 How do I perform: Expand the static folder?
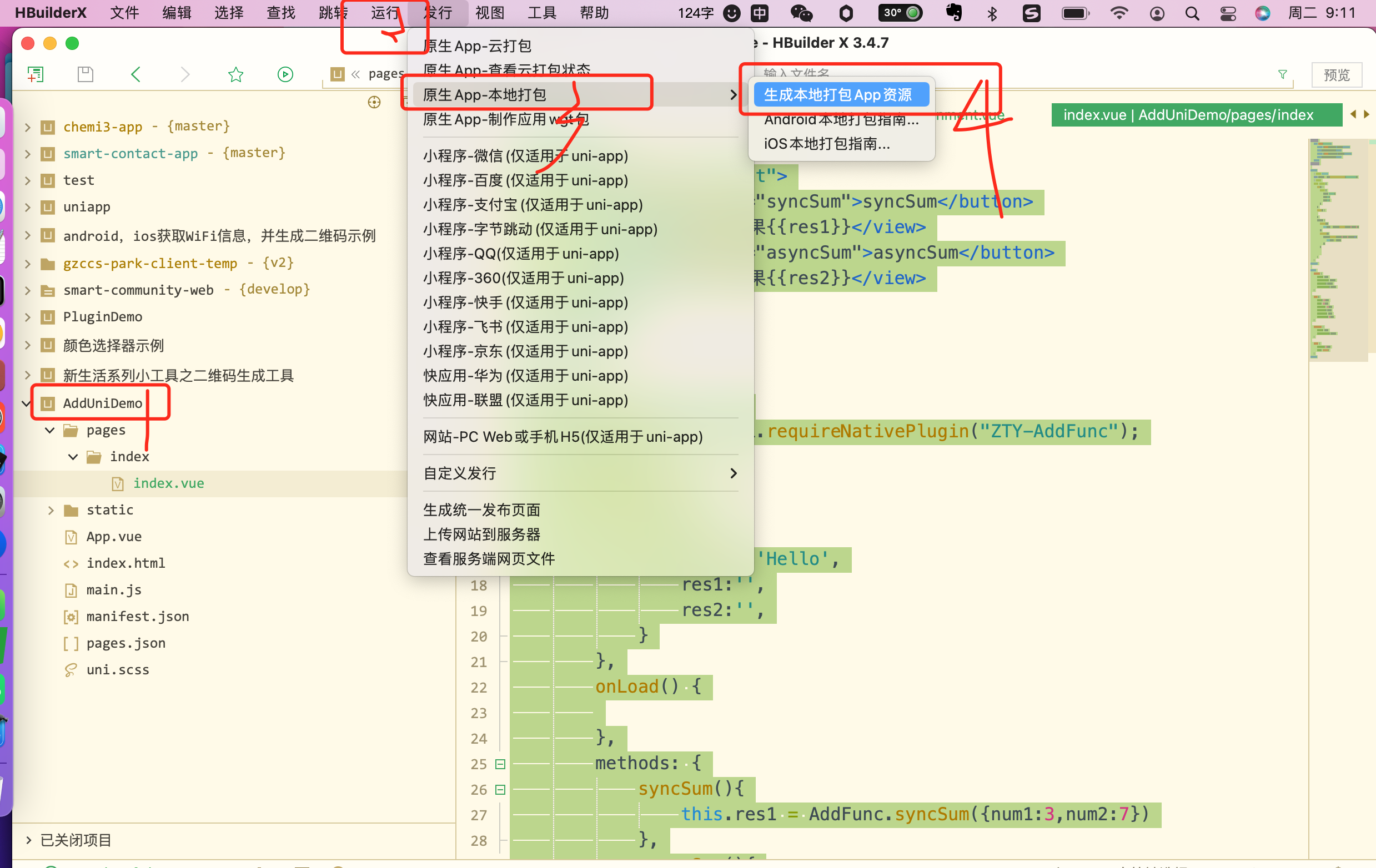point(51,510)
